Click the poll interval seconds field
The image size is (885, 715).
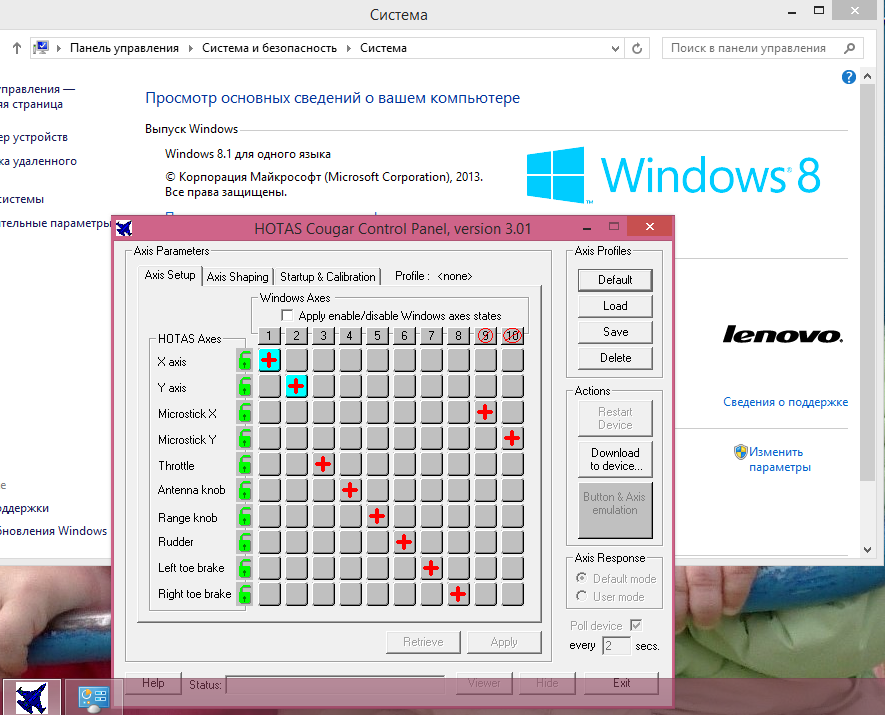pyautogui.click(x=616, y=646)
